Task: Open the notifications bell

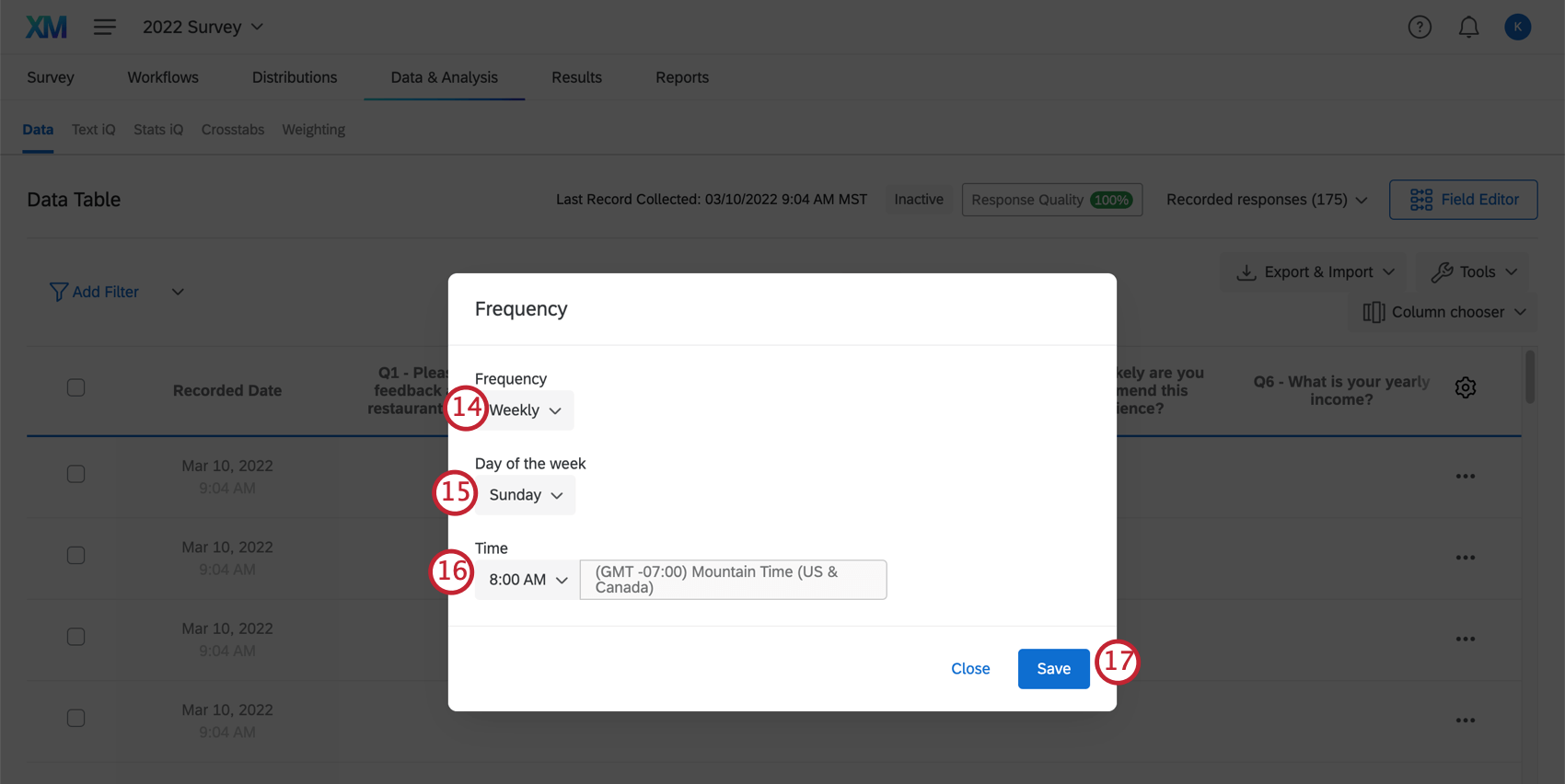Action: click(1468, 28)
